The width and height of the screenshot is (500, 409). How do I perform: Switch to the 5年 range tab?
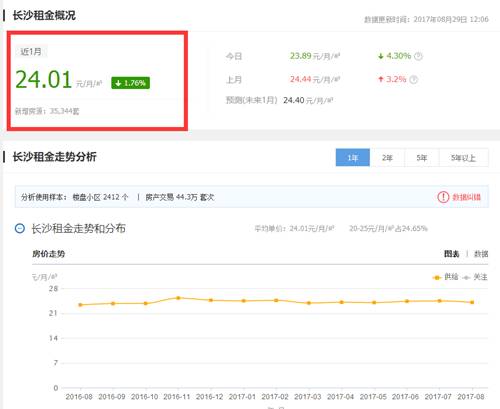pos(422,157)
